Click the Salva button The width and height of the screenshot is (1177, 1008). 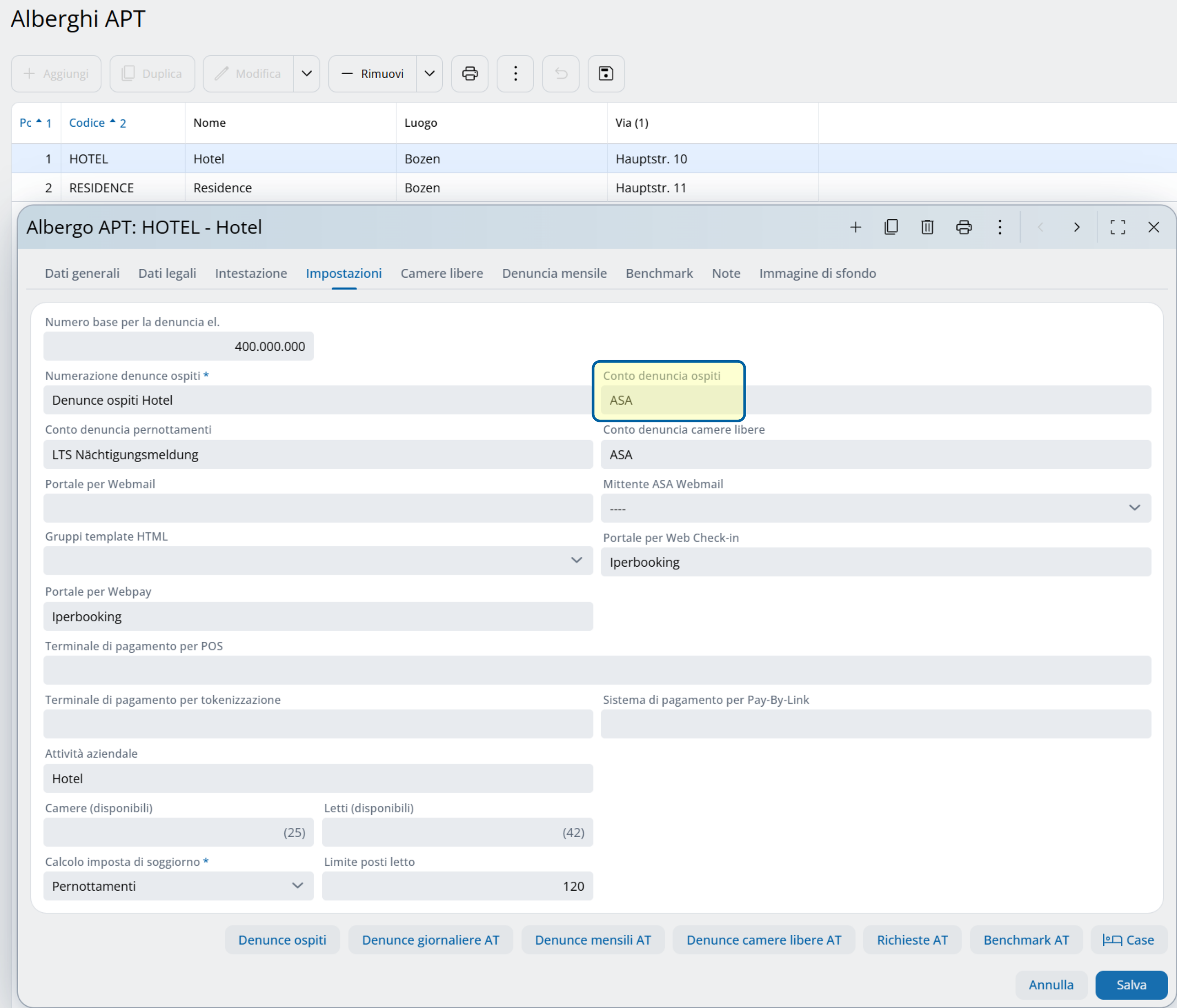click(1131, 985)
